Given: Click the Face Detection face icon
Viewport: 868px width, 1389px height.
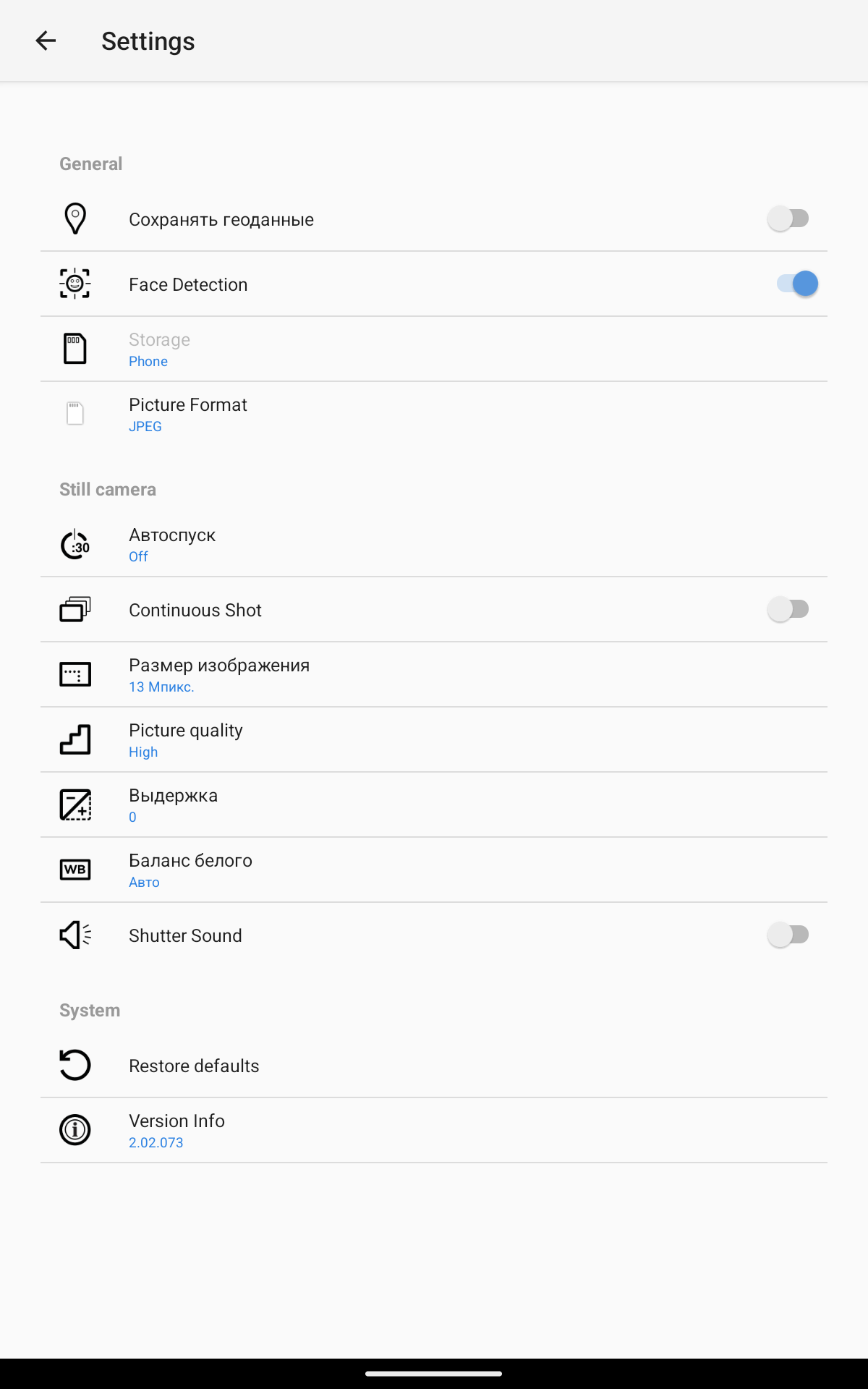Looking at the screenshot, I should point(75,284).
